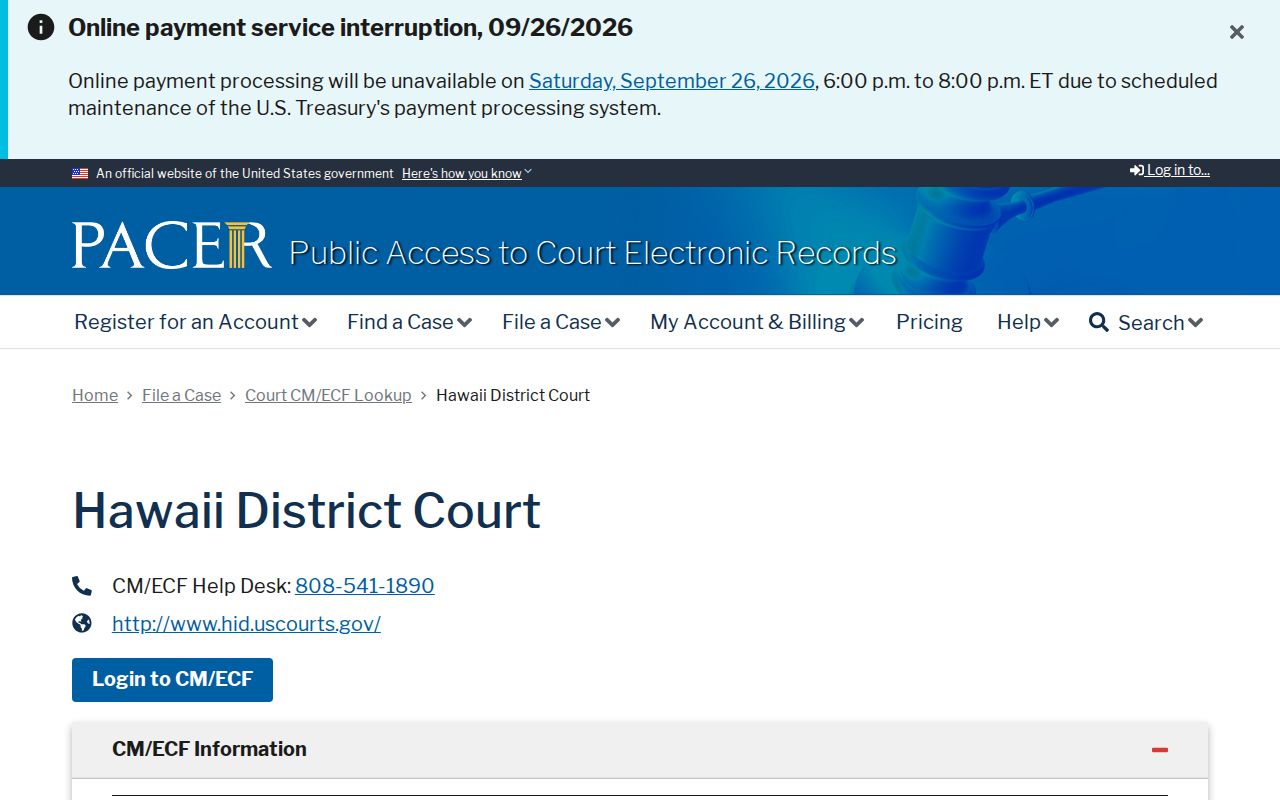Call Help Desk number 808-541-1890

pyautogui.click(x=365, y=586)
